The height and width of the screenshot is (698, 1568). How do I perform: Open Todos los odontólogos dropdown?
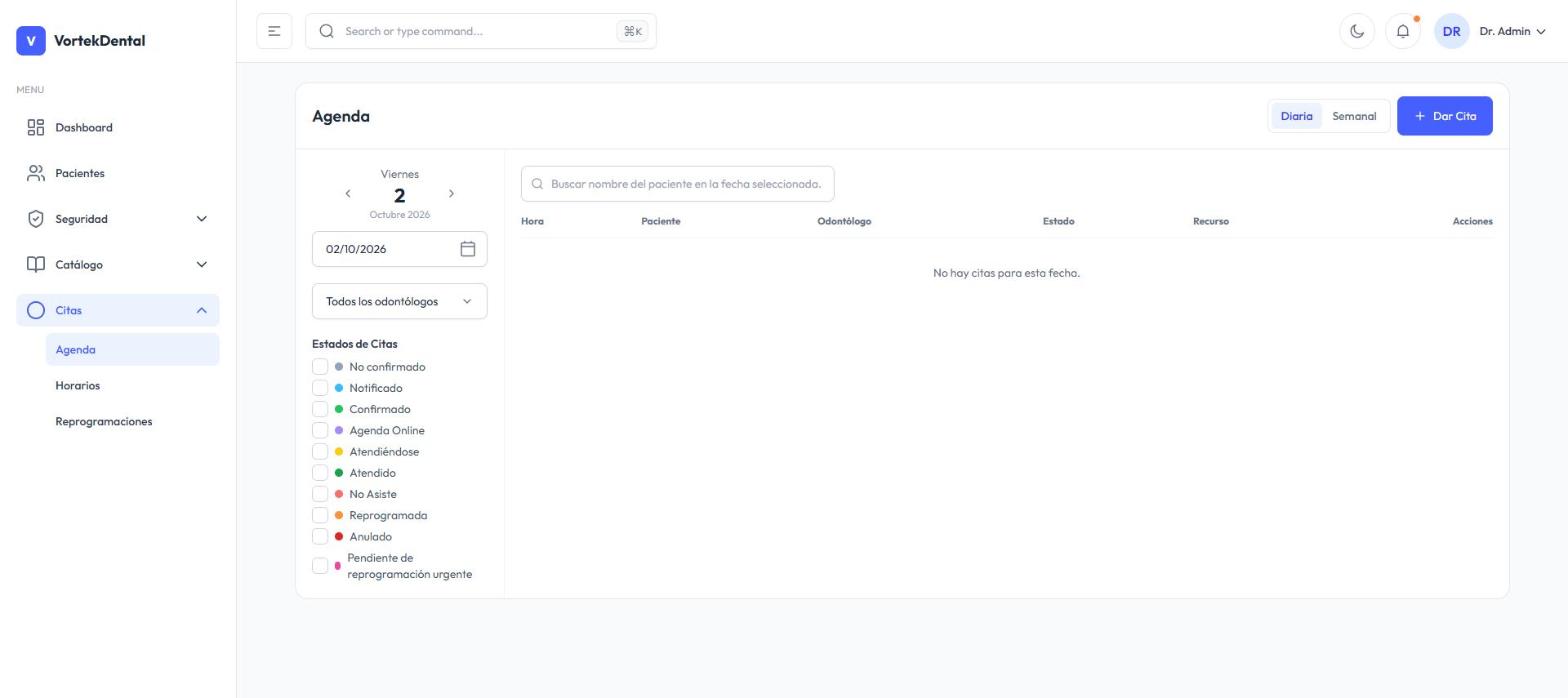coord(399,301)
